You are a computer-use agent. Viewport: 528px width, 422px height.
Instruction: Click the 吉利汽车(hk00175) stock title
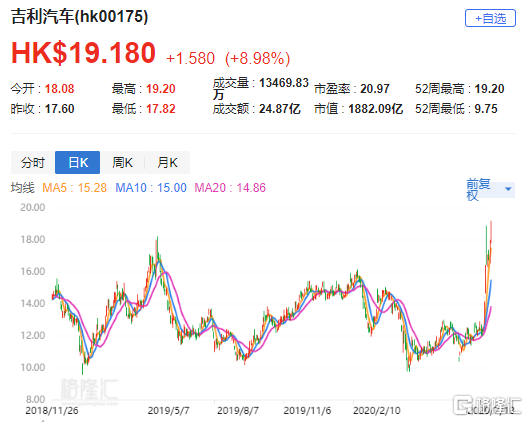(79, 17)
